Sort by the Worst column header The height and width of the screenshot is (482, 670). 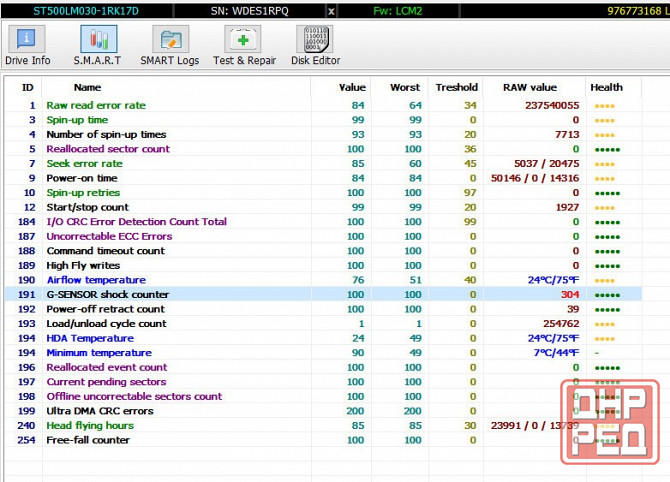405,87
